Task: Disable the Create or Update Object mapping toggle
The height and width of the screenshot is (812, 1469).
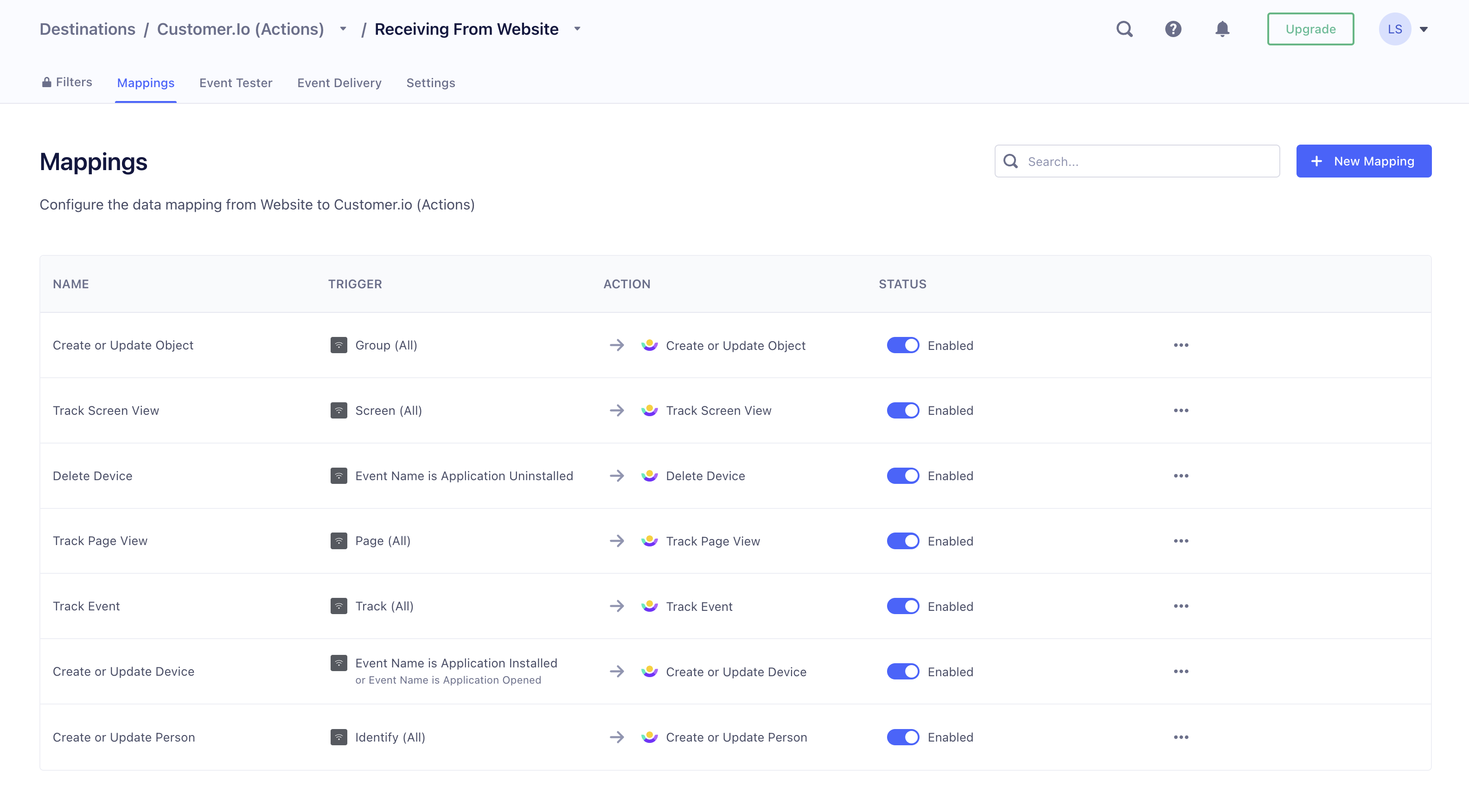Action: (903, 345)
